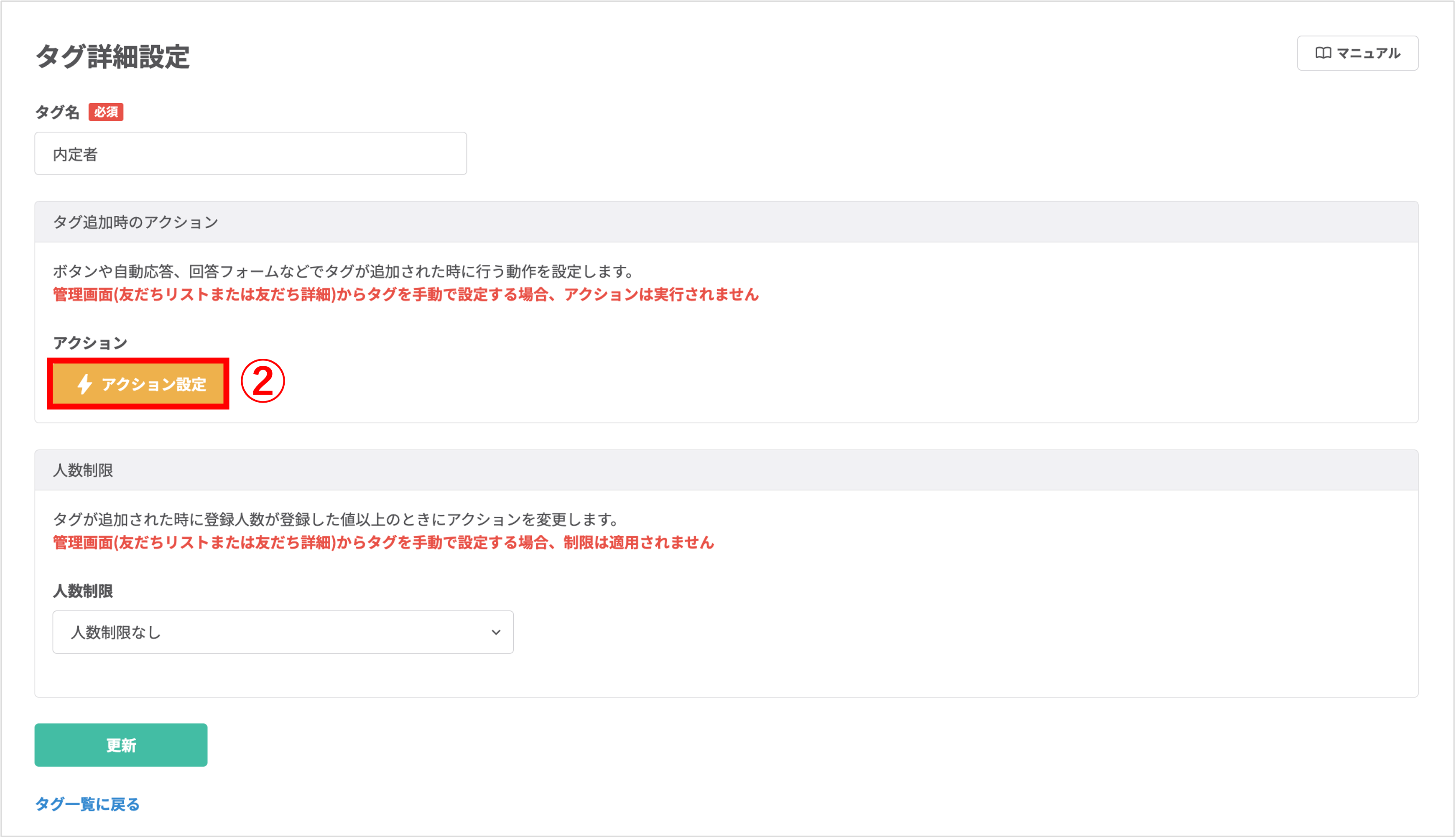This screenshot has height=837, width=1456.
Task: Click the タグ詳細設定 page heading
Action: tap(113, 57)
